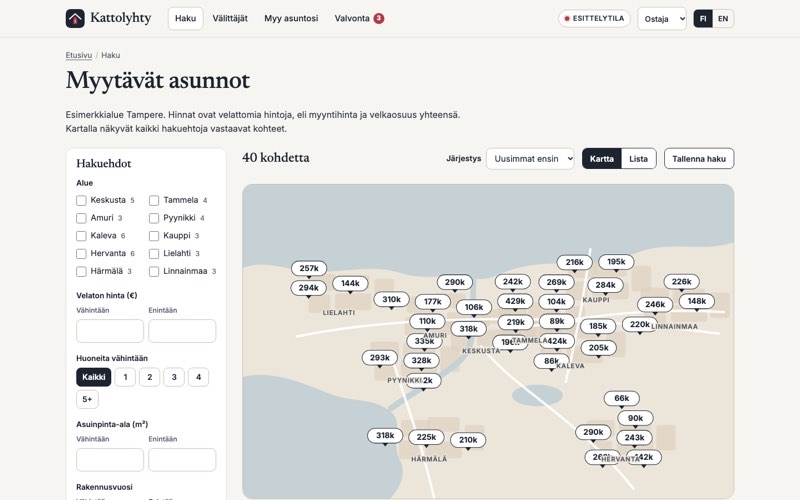Image resolution: width=800 pixels, height=500 pixels.
Task: Select the 328k marker in Pyynikki
Action: [421, 360]
